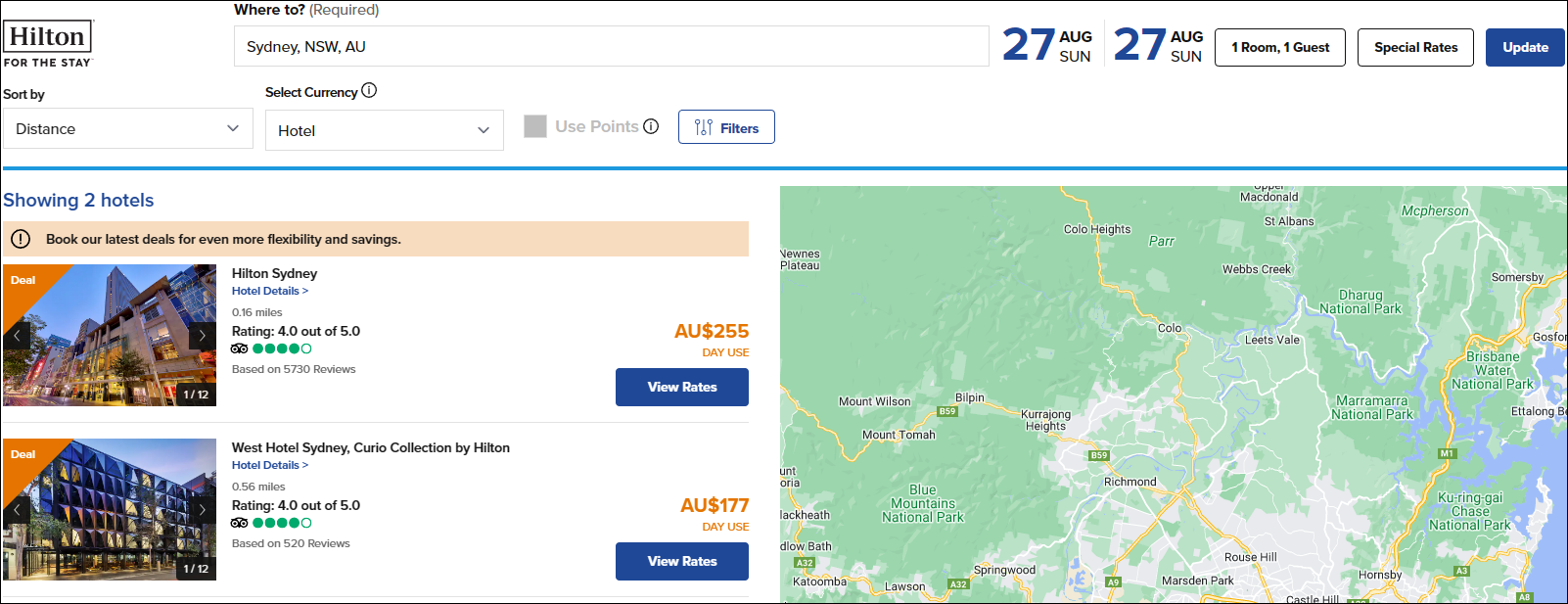Show previous photo of Hilton Sydney
This screenshot has height=604, width=1568.
pos(17,336)
